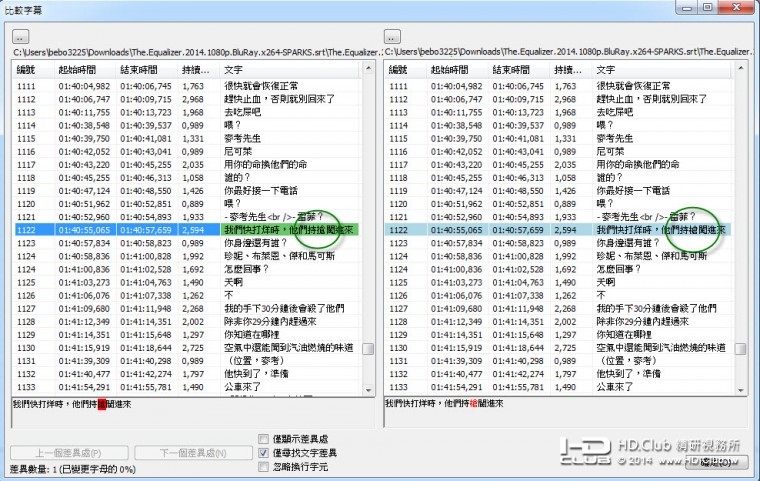Click the right list cell 01:41:09,680
Image resolution: width=760 pixels, height=481 pixels.
pyautogui.click(x=457, y=308)
